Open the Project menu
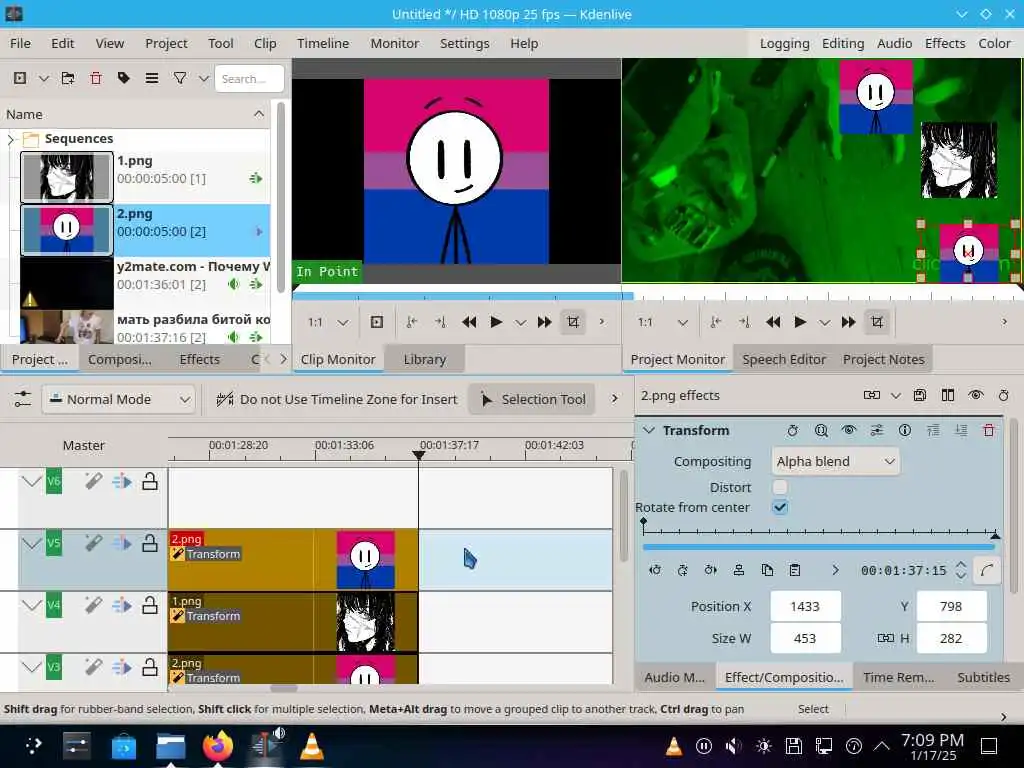Viewport: 1024px width, 768px height. [x=166, y=43]
